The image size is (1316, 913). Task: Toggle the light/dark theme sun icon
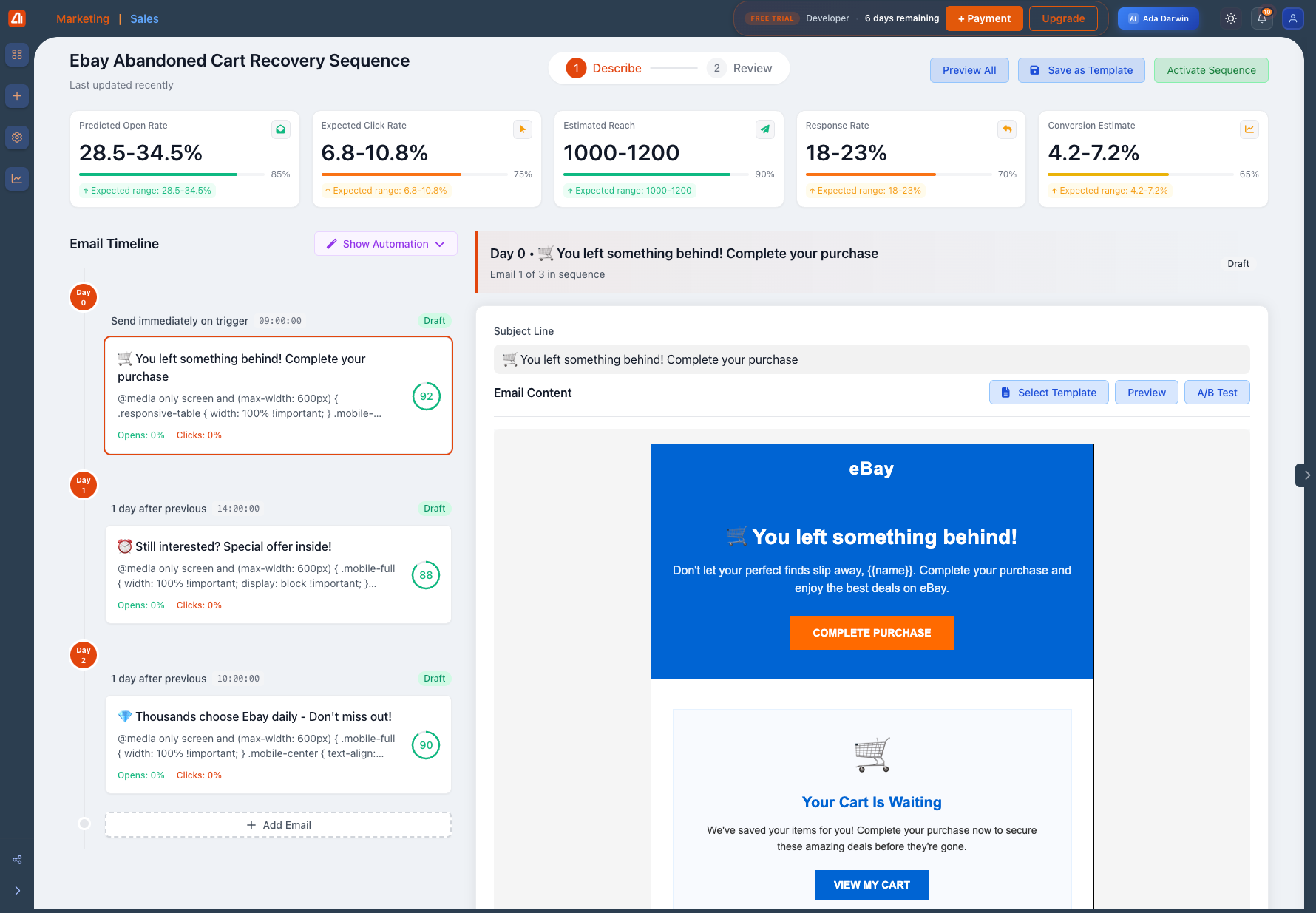coord(1231,18)
